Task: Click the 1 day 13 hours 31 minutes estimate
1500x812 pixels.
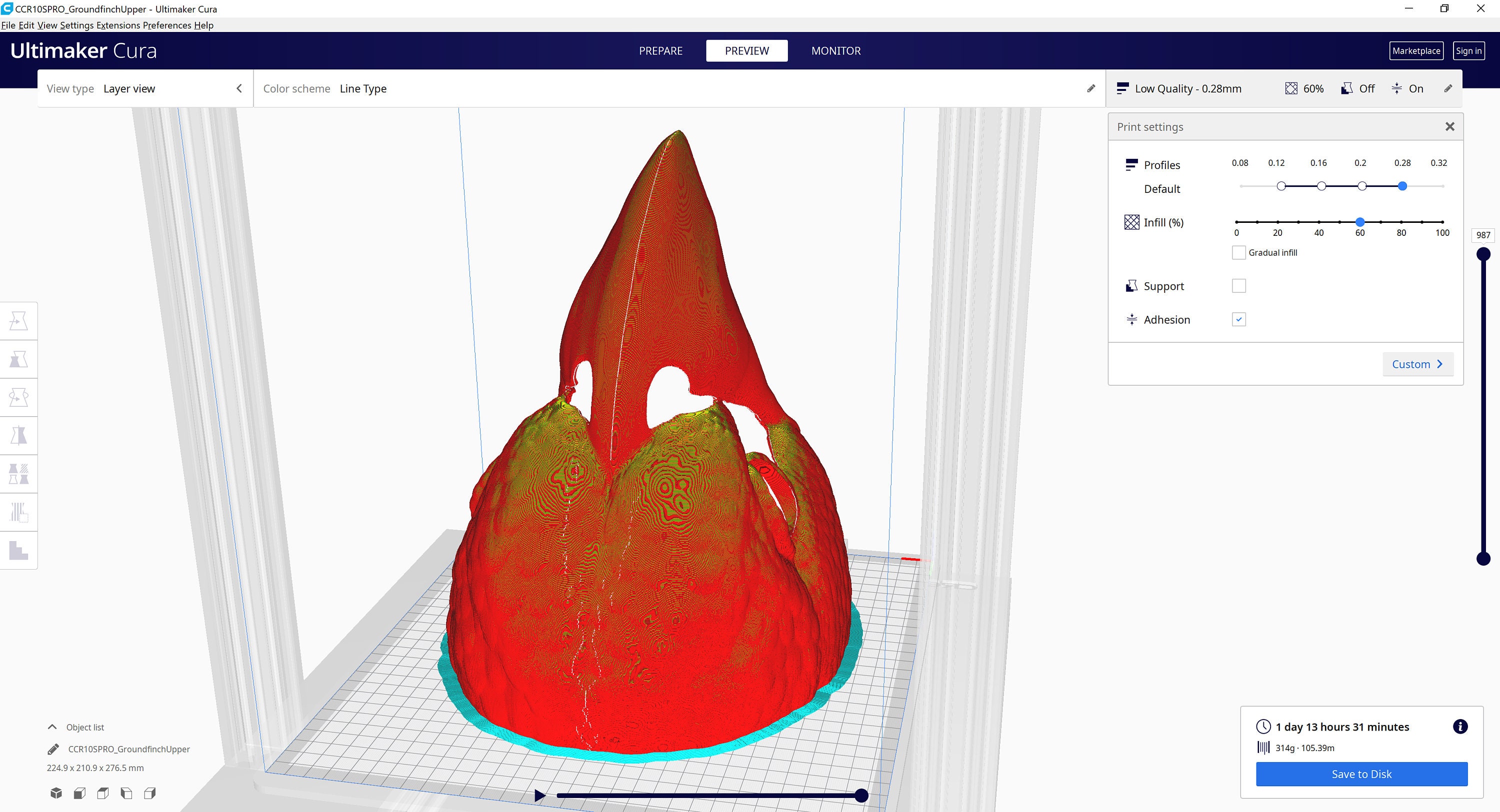Action: tap(1342, 727)
